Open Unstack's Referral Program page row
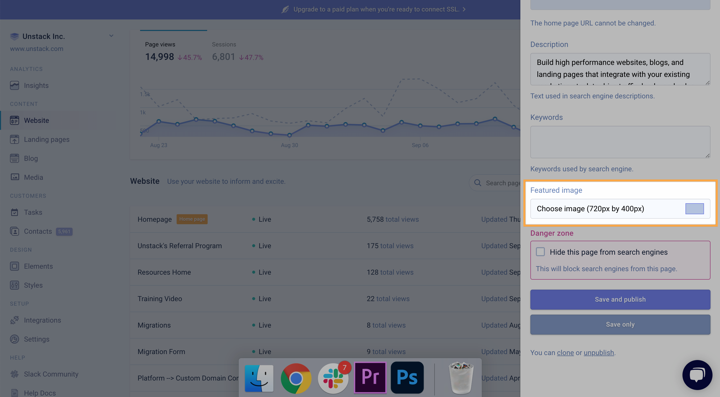Screen dimensions: 720x397 325,246
